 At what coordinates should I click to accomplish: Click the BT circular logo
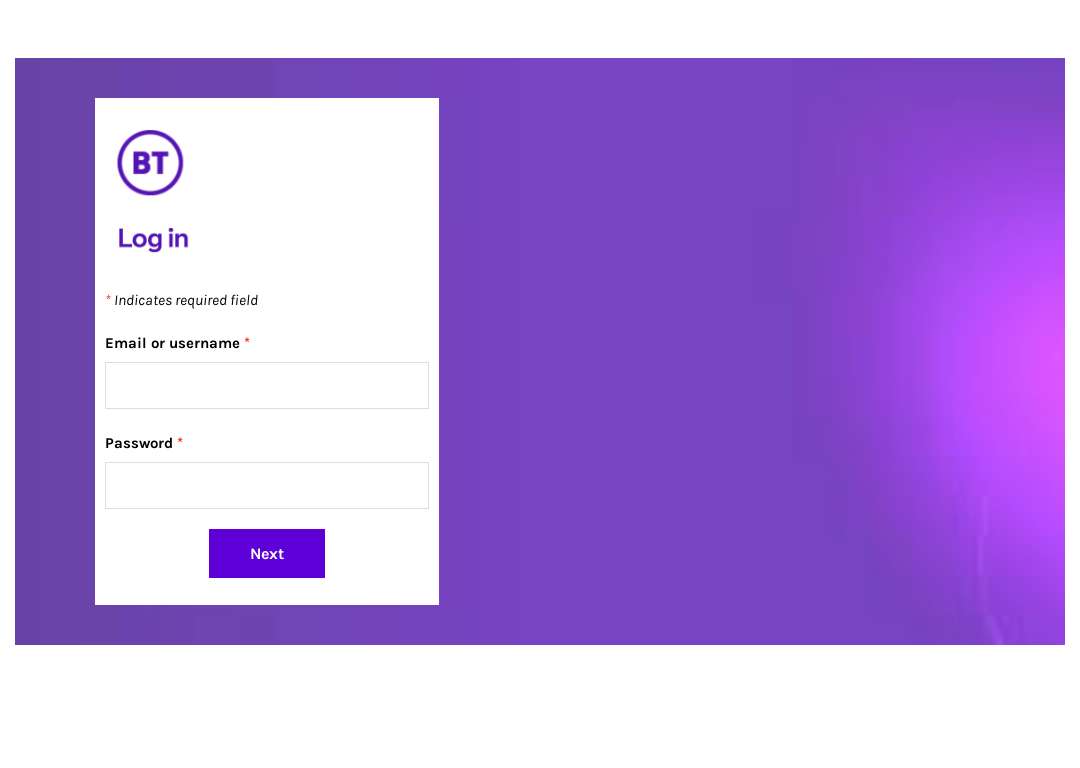click(150, 163)
